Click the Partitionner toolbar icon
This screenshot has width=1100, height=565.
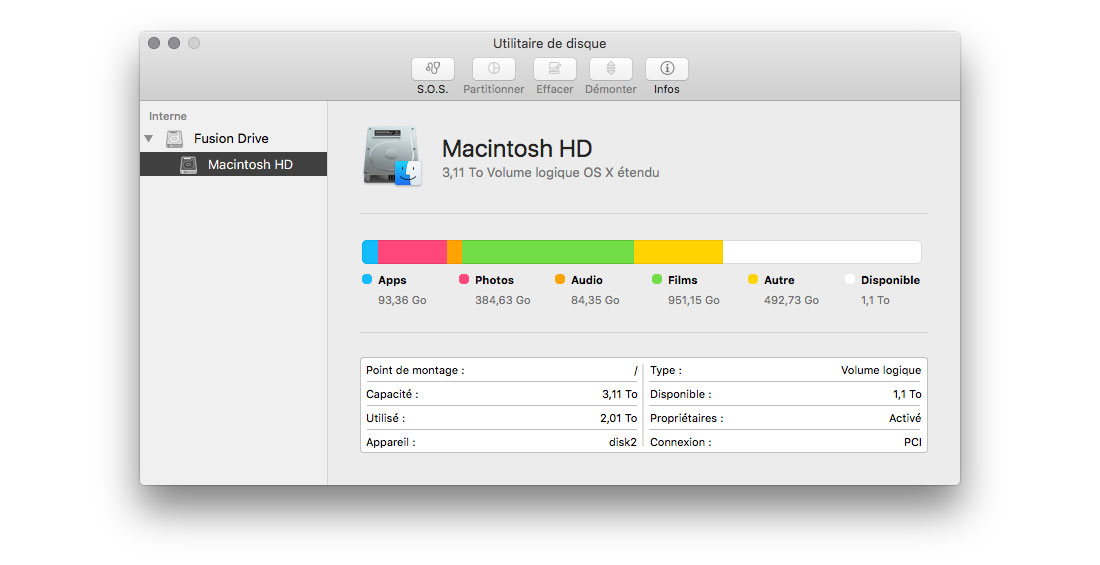click(x=493, y=69)
